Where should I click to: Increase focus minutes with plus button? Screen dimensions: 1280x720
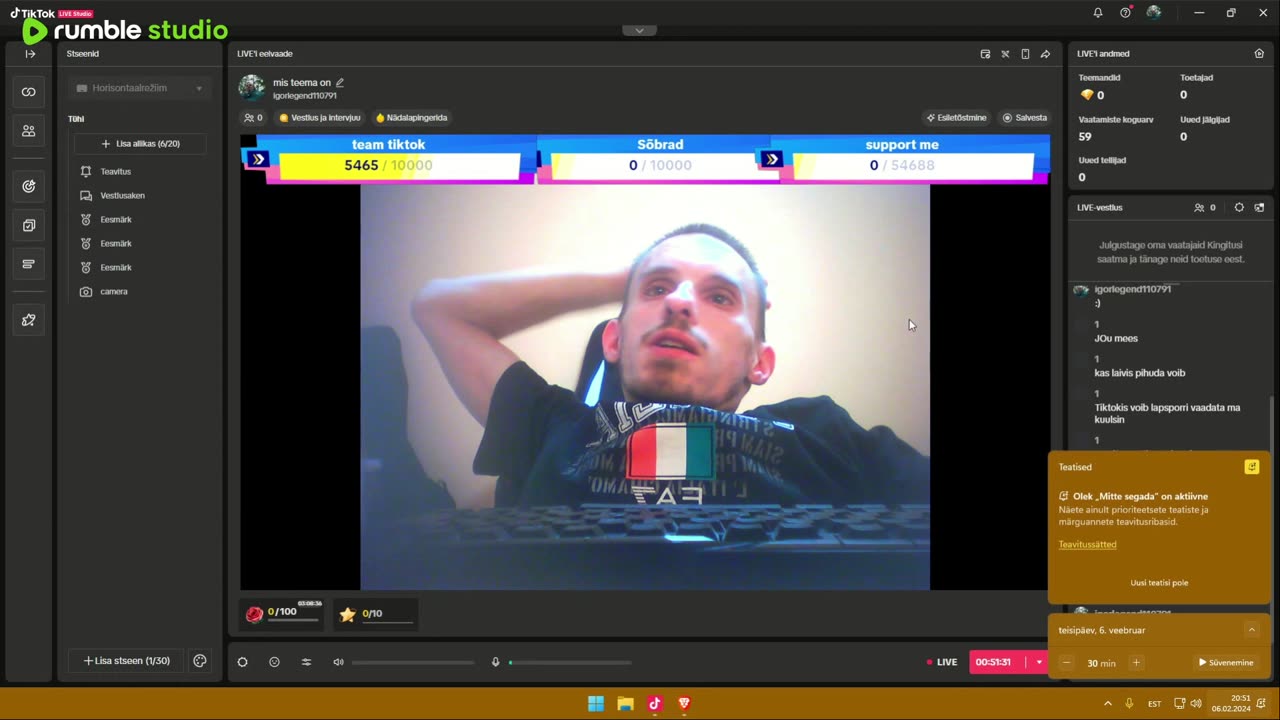click(1135, 663)
